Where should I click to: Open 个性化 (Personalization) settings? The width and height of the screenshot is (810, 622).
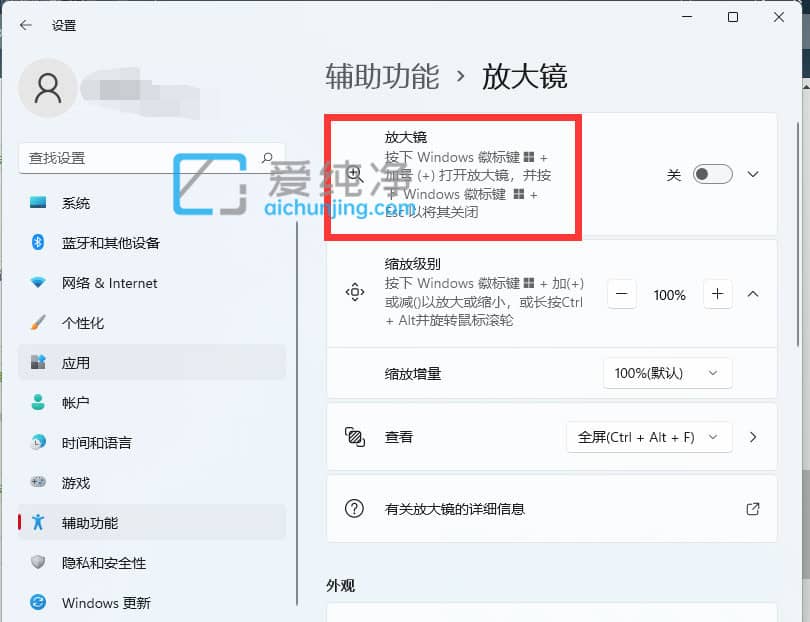tap(40, 323)
